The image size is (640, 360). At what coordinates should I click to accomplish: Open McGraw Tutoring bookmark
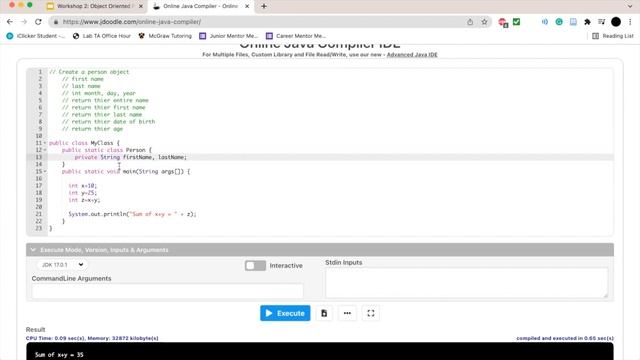(165, 36)
